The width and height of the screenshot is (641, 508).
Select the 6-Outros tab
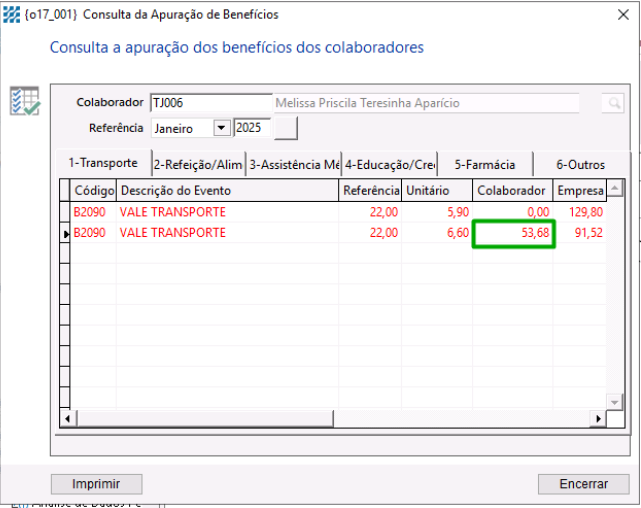tap(580, 164)
